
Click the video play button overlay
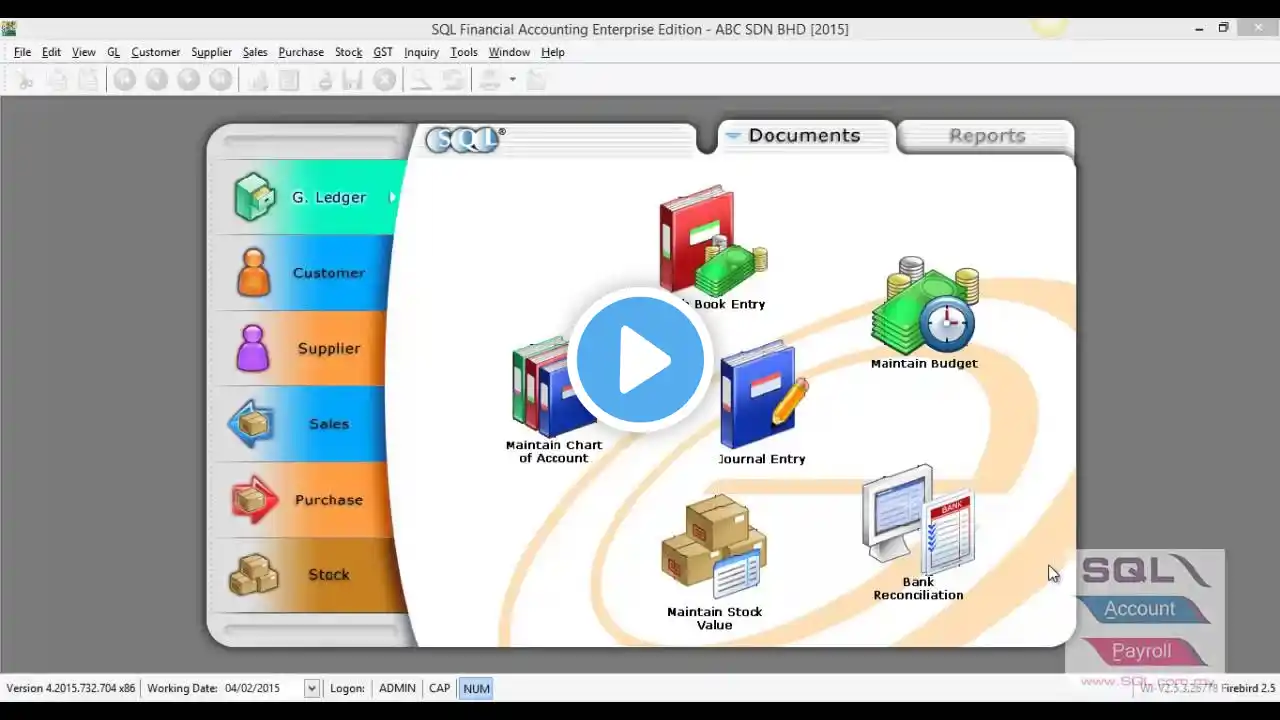click(x=640, y=359)
